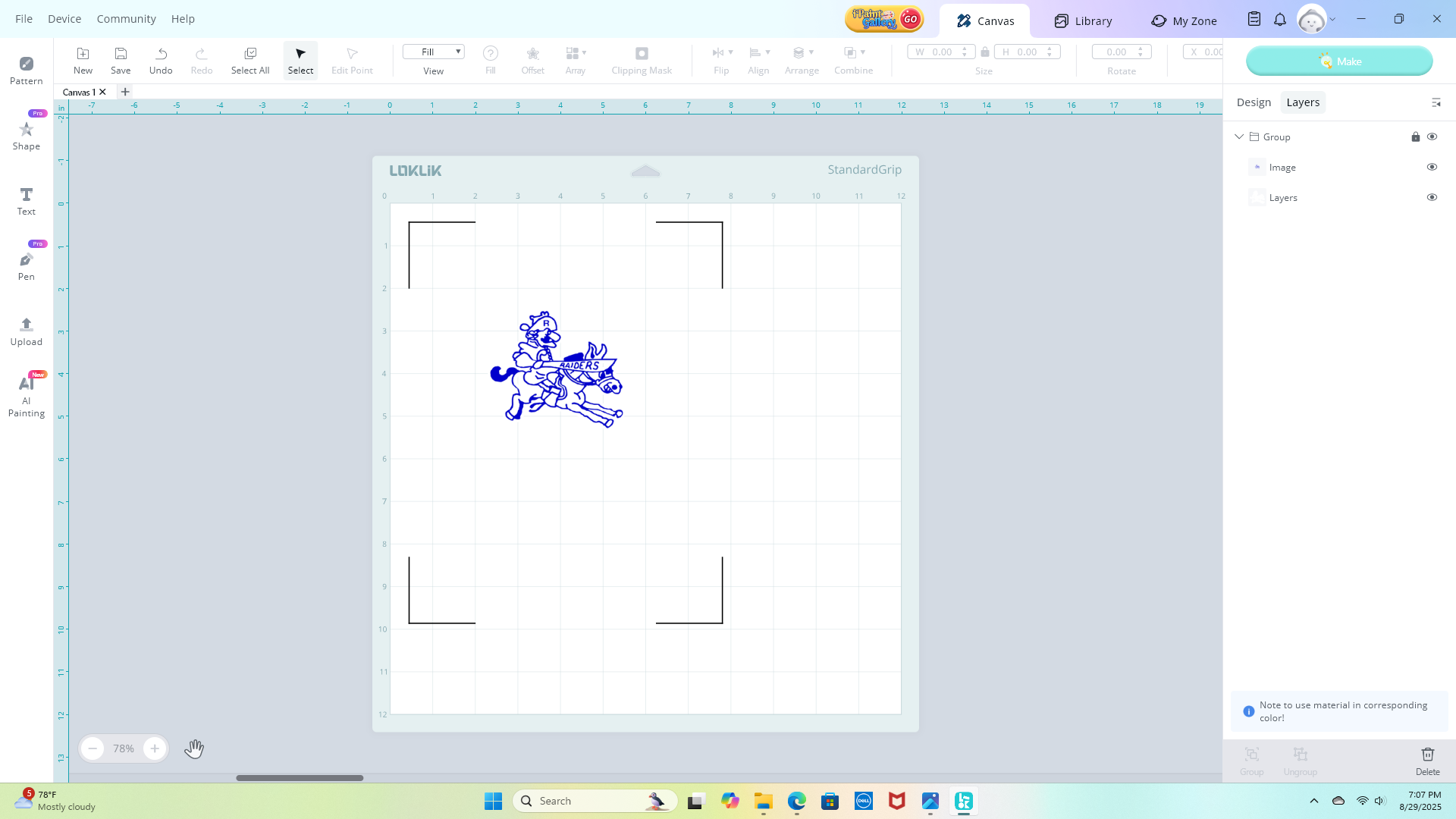1456x819 pixels.
Task: Click the Undo toolbar icon
Action: pos(161,60)
